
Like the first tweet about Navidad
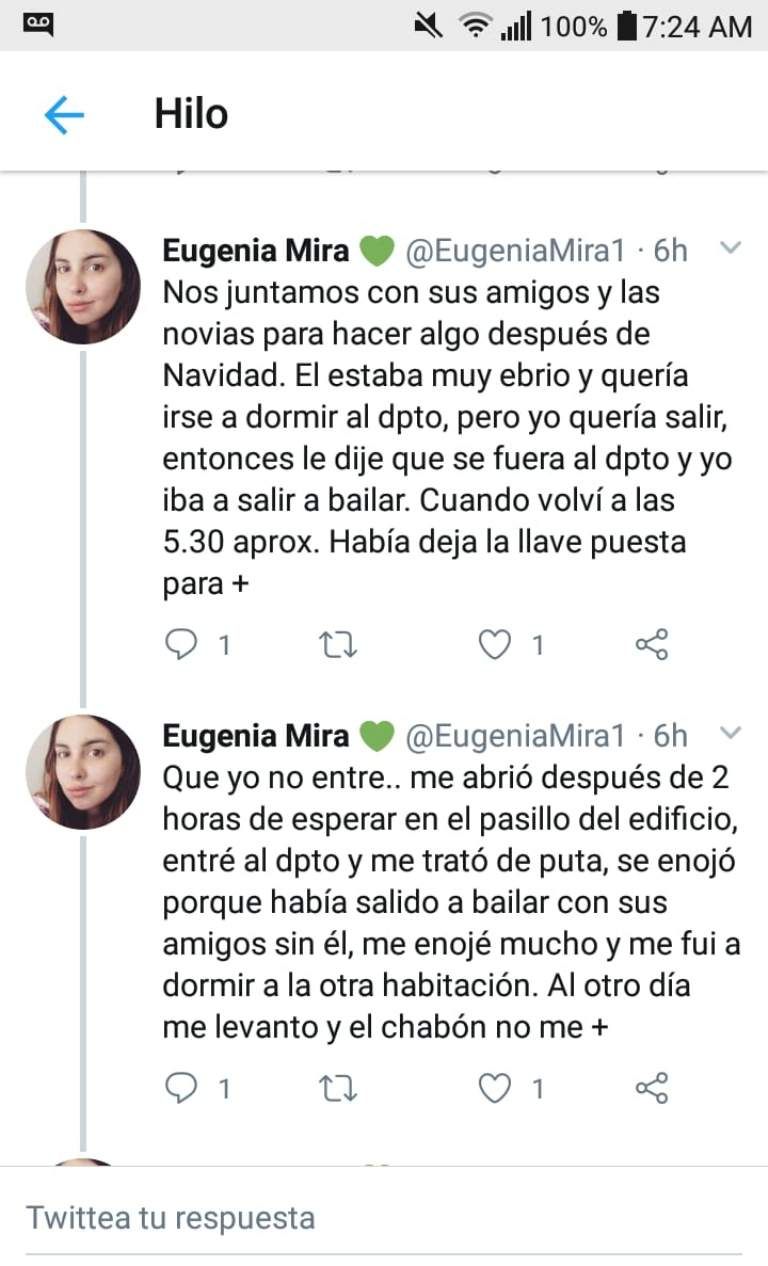point(494,645)
